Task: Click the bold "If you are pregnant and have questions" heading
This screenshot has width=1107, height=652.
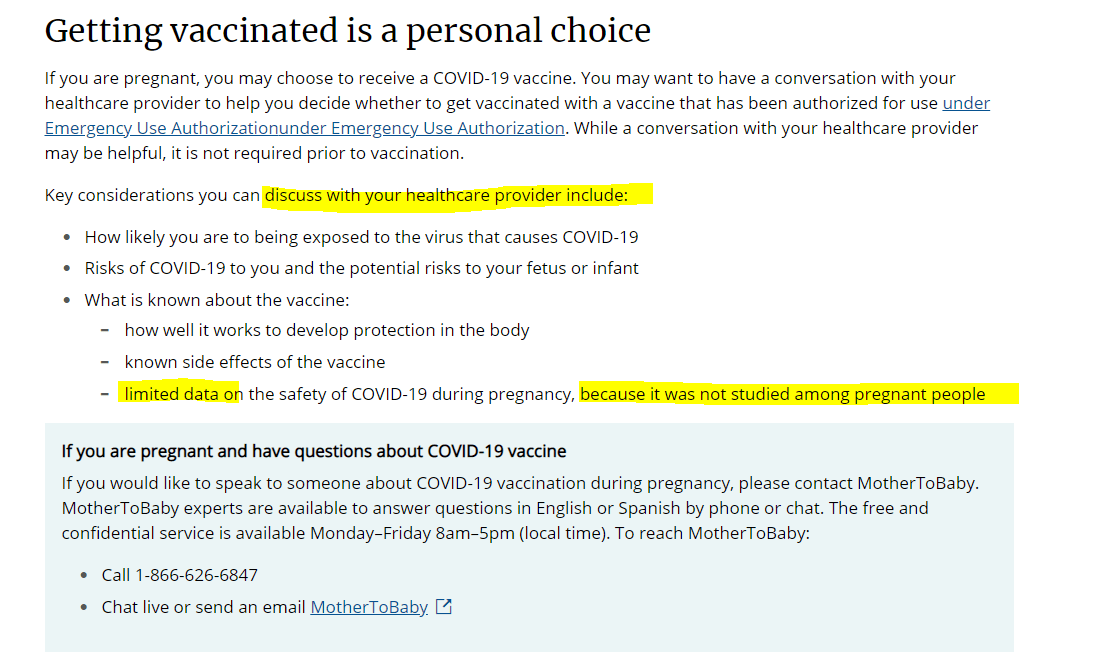Action: (x=314, y=451)
